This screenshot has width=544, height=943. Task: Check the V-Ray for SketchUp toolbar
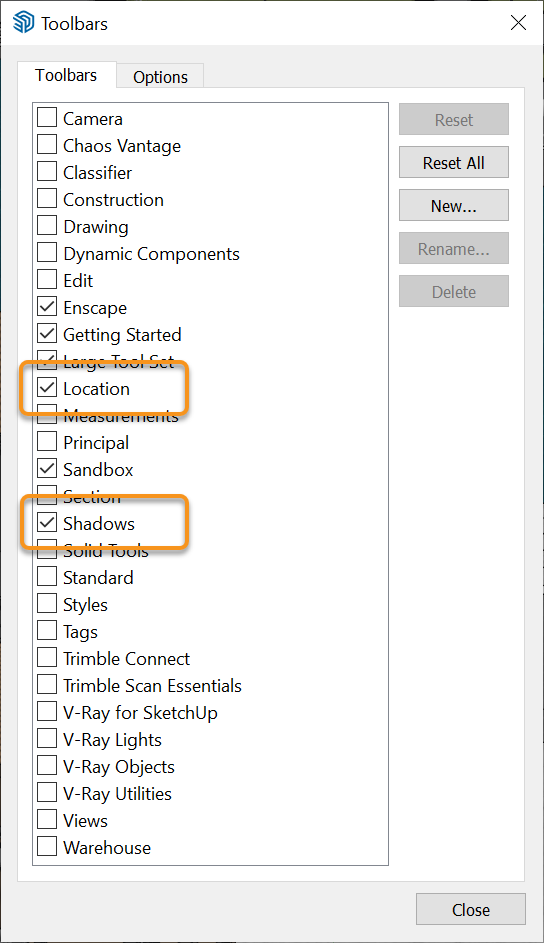coord(47,711)
